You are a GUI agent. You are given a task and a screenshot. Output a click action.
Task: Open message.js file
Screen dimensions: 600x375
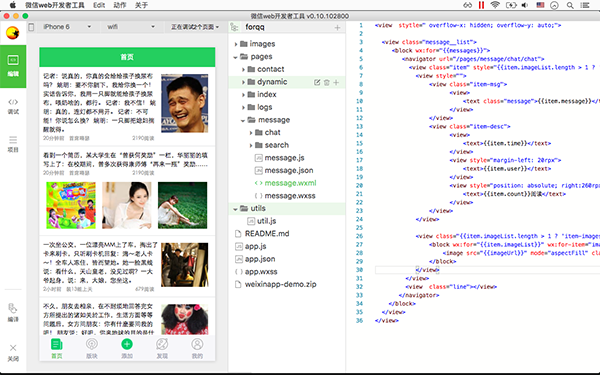[284, 158]
